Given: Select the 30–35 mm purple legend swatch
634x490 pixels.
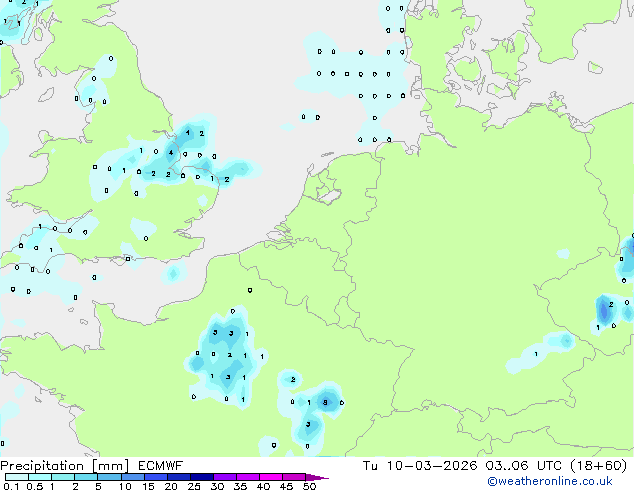Looking at the screenshot, I should (x=225, y=477).
